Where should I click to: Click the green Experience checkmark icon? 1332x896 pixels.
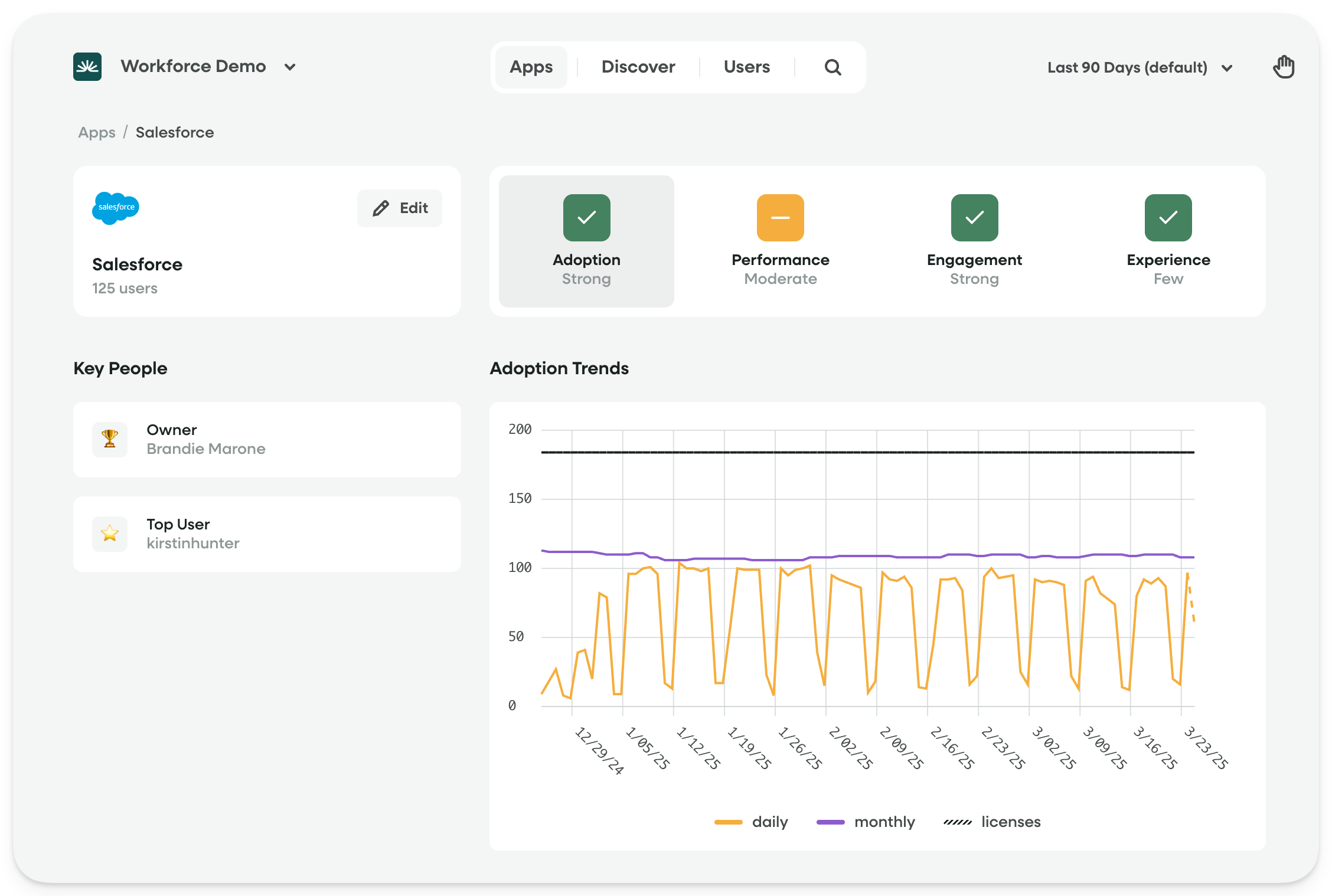coord(1168,218)
